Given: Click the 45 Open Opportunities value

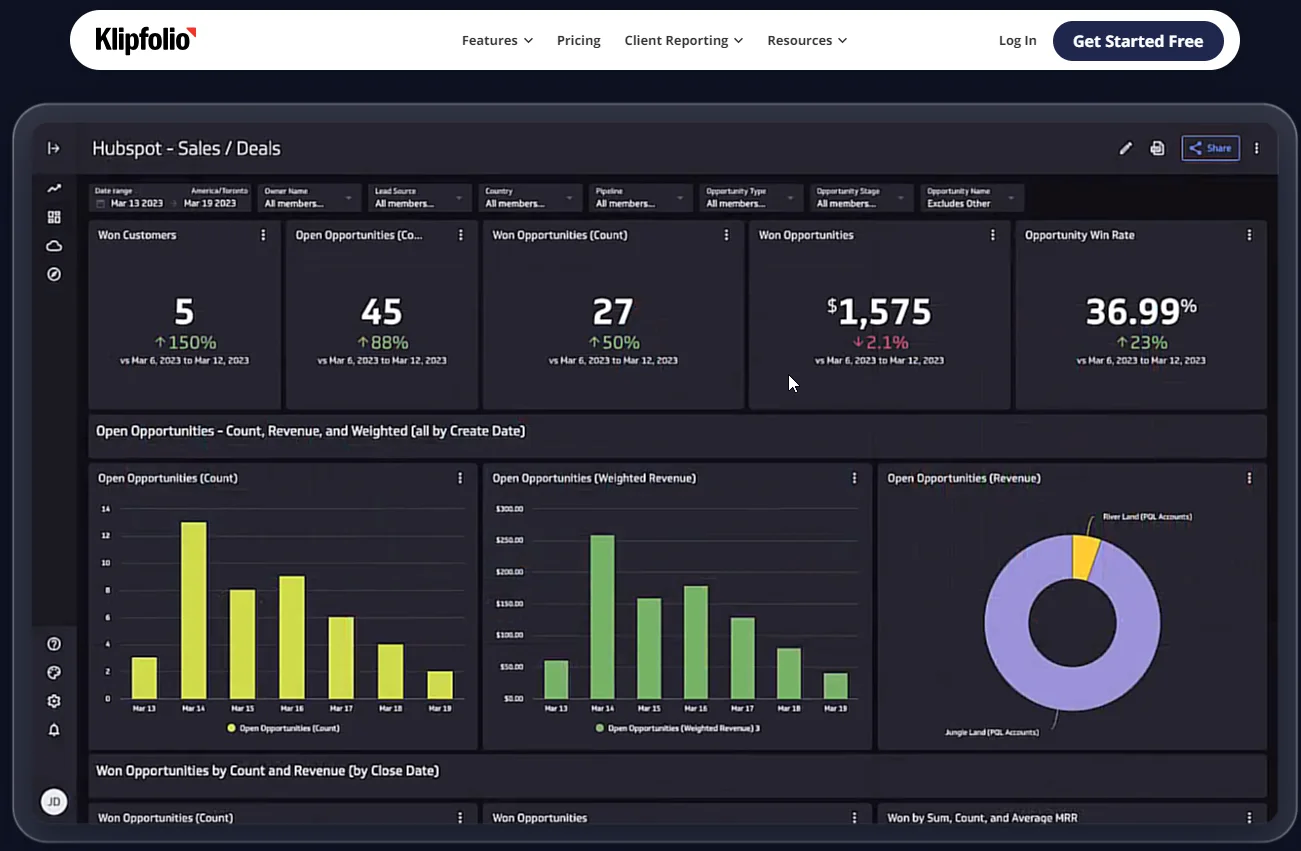Looking at the screenshot, I should tap(381, 312).
